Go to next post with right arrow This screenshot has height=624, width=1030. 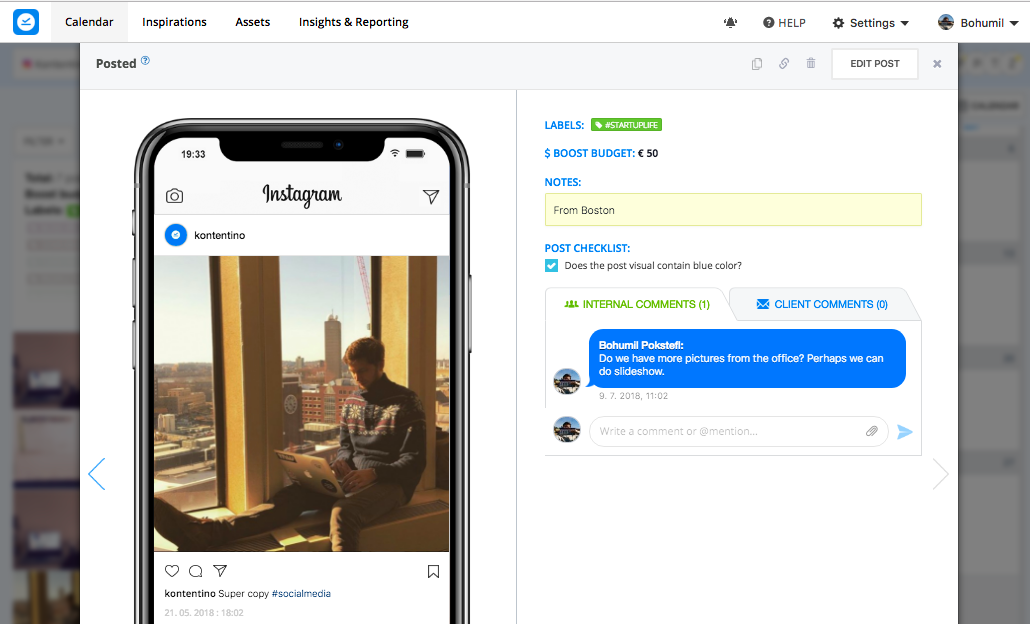coord(940,474)
